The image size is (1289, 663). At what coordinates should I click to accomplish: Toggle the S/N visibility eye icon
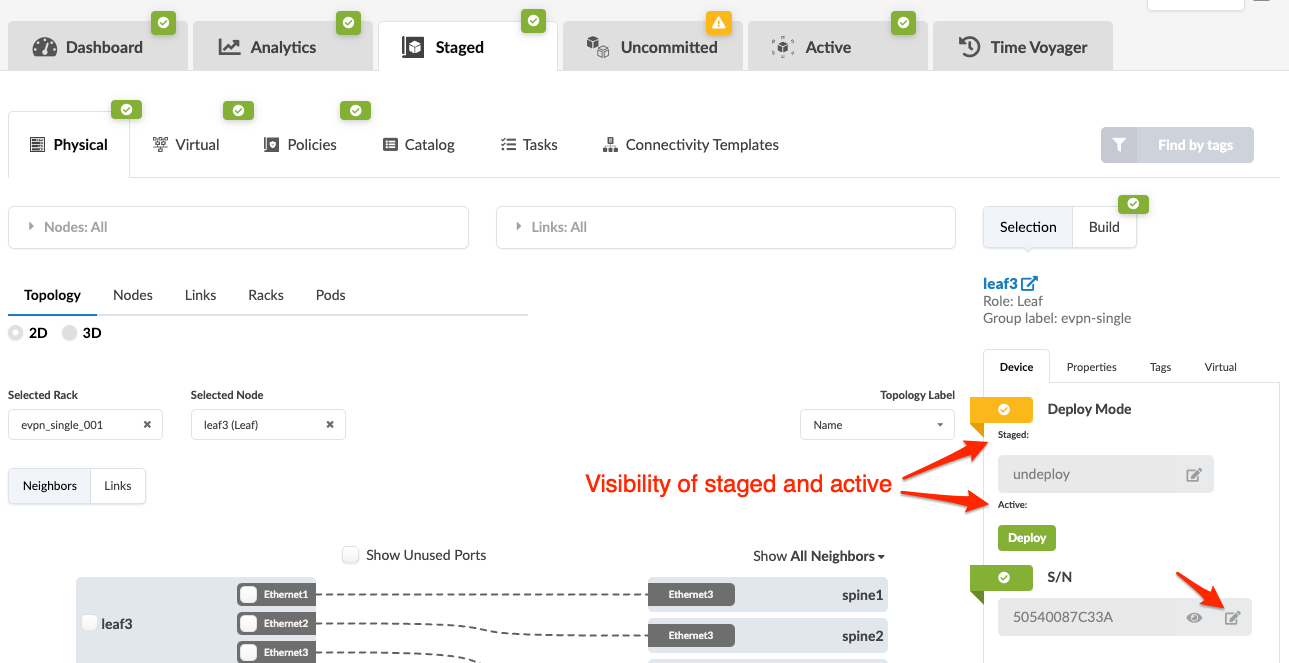(x=1194, y=618)
